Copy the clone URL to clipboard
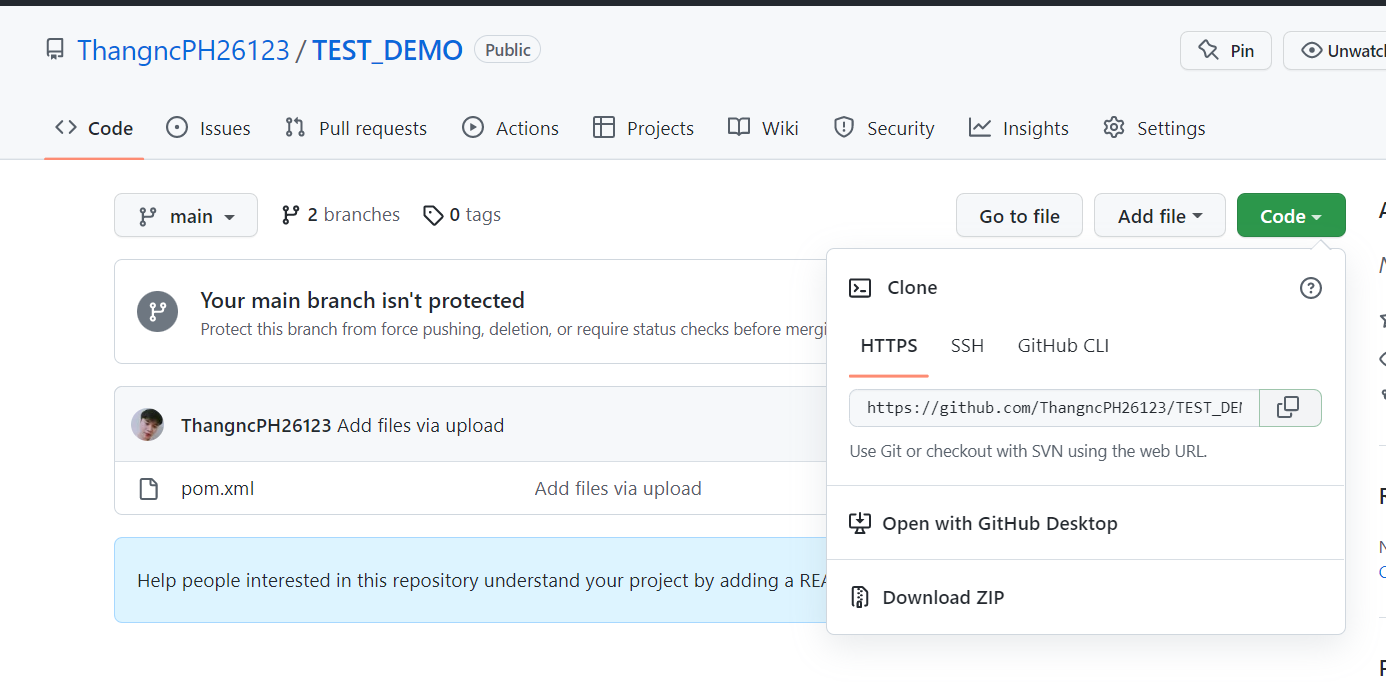Image resolution: width=1386 pixels, height=682 pixels. [x=1290, y=408]
